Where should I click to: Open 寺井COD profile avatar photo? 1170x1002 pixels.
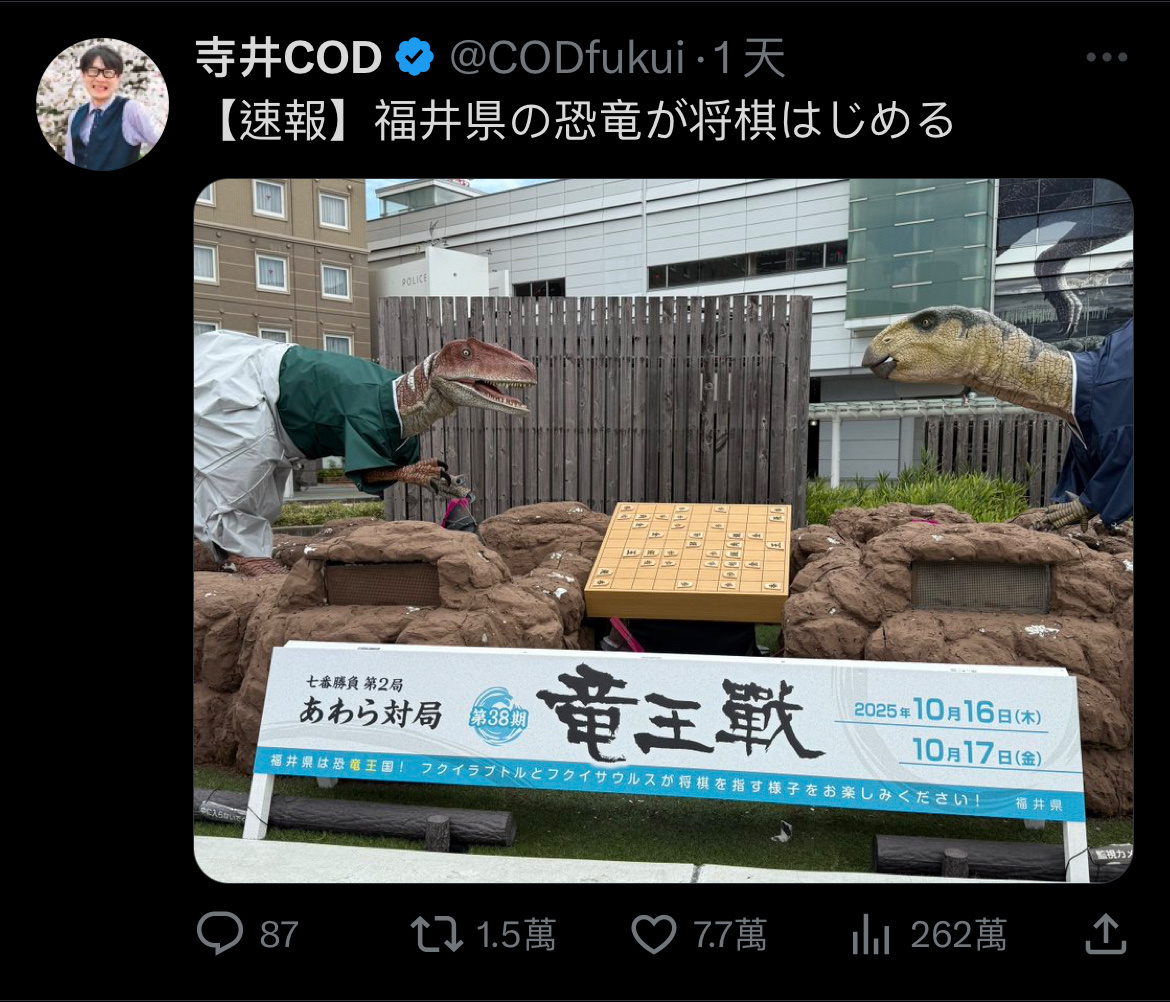click(x=102, y=104)
